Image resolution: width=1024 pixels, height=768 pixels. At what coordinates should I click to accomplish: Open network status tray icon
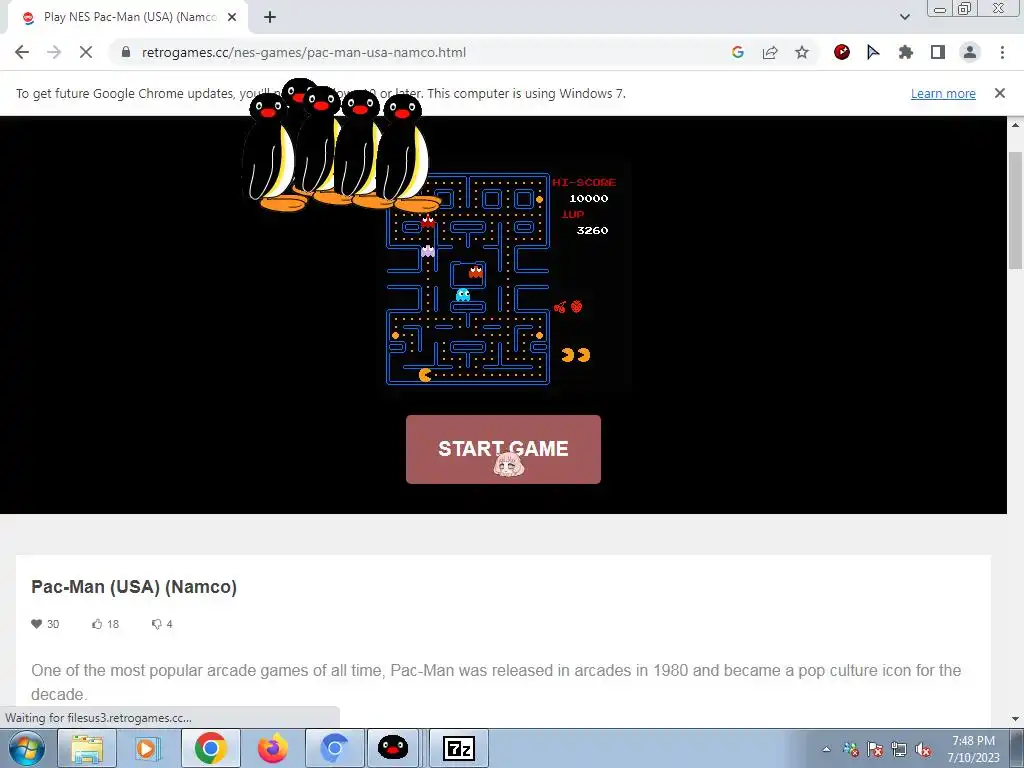pos(899,750)
